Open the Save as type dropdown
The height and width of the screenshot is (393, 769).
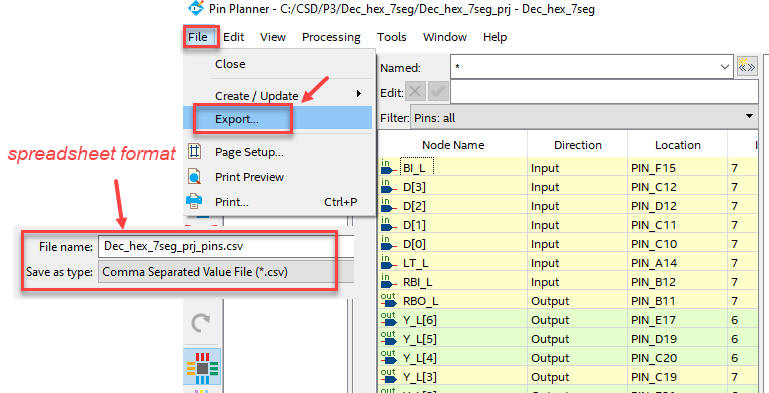point(226,272)
